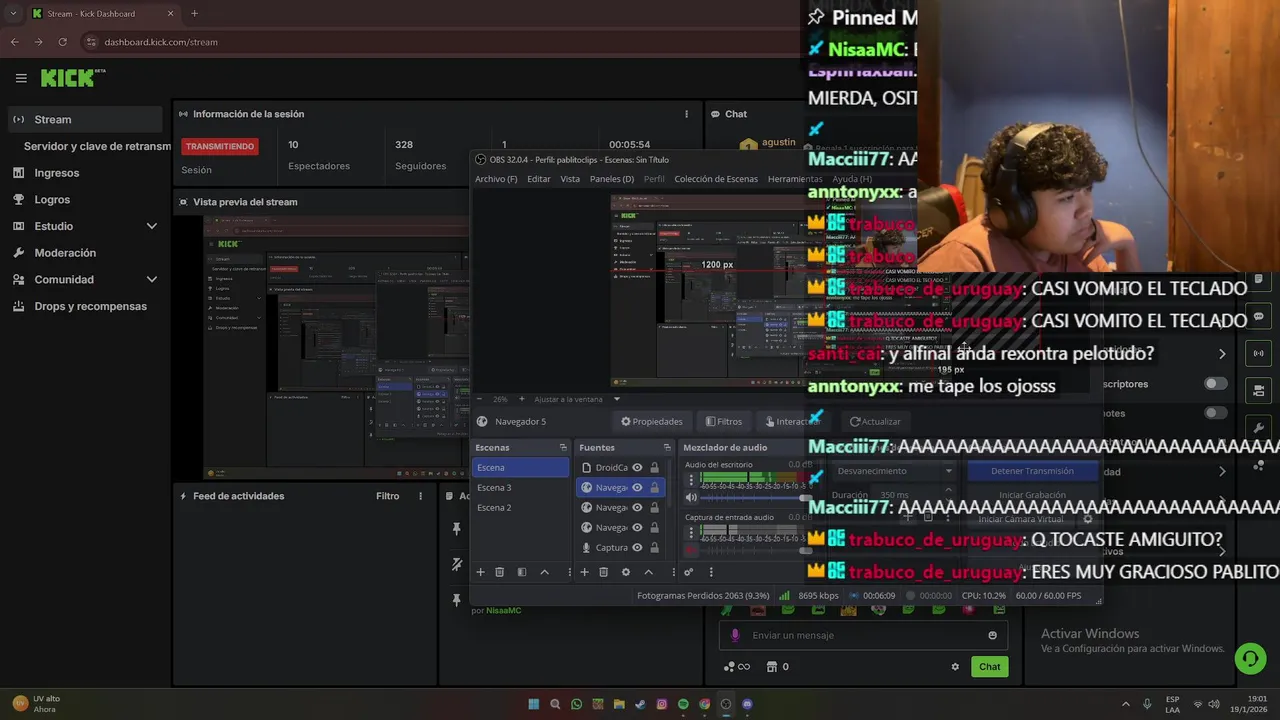Open WhatsApp from the taskbar

click(x=576, y=704)
